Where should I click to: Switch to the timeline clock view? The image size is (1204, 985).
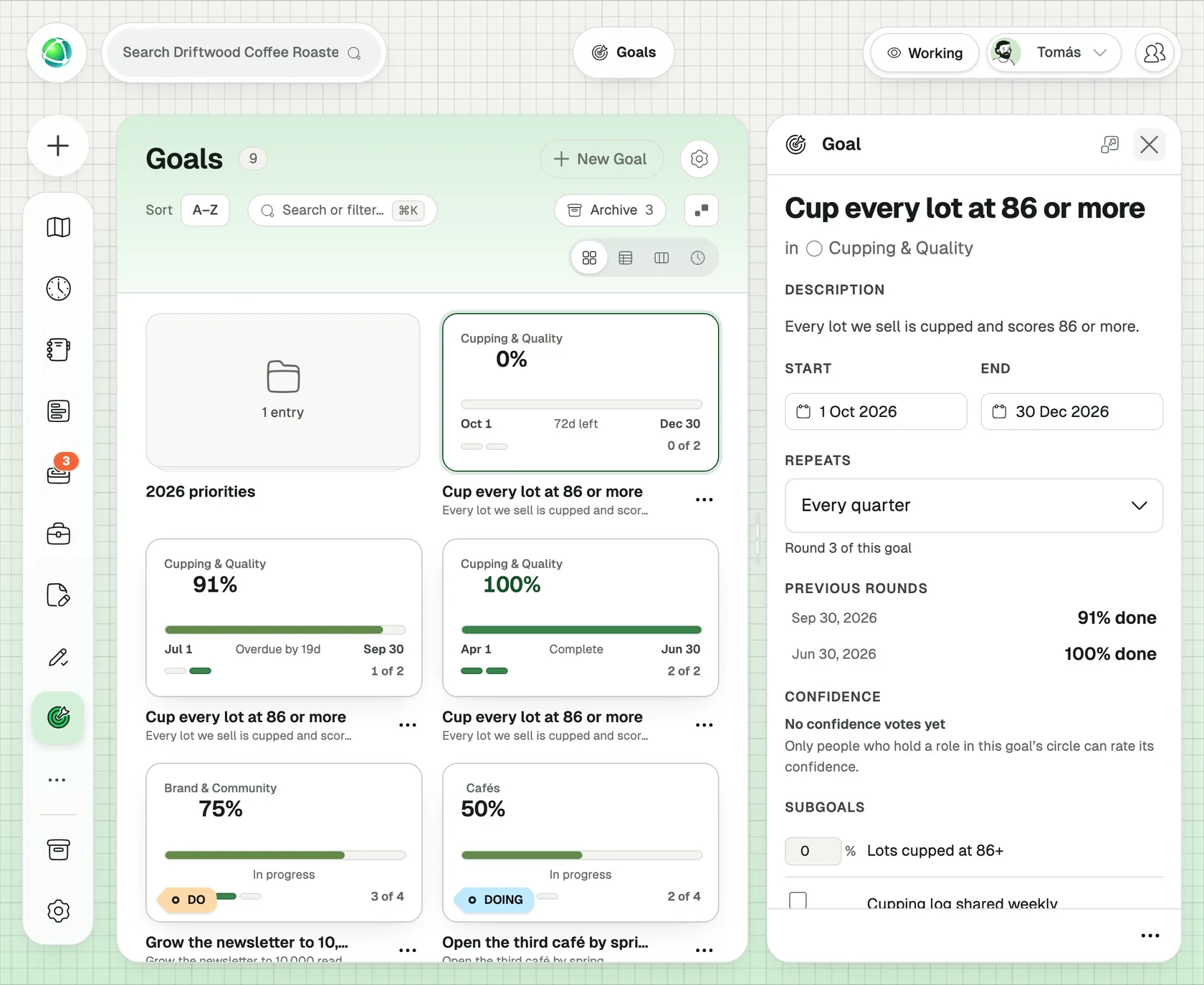click(x=697, y=258)
